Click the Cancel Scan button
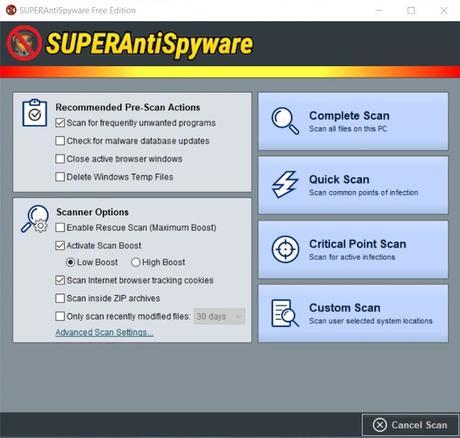The width and height of the screenshot is (460, 438). pyautogui.click(x=410, y=425)
